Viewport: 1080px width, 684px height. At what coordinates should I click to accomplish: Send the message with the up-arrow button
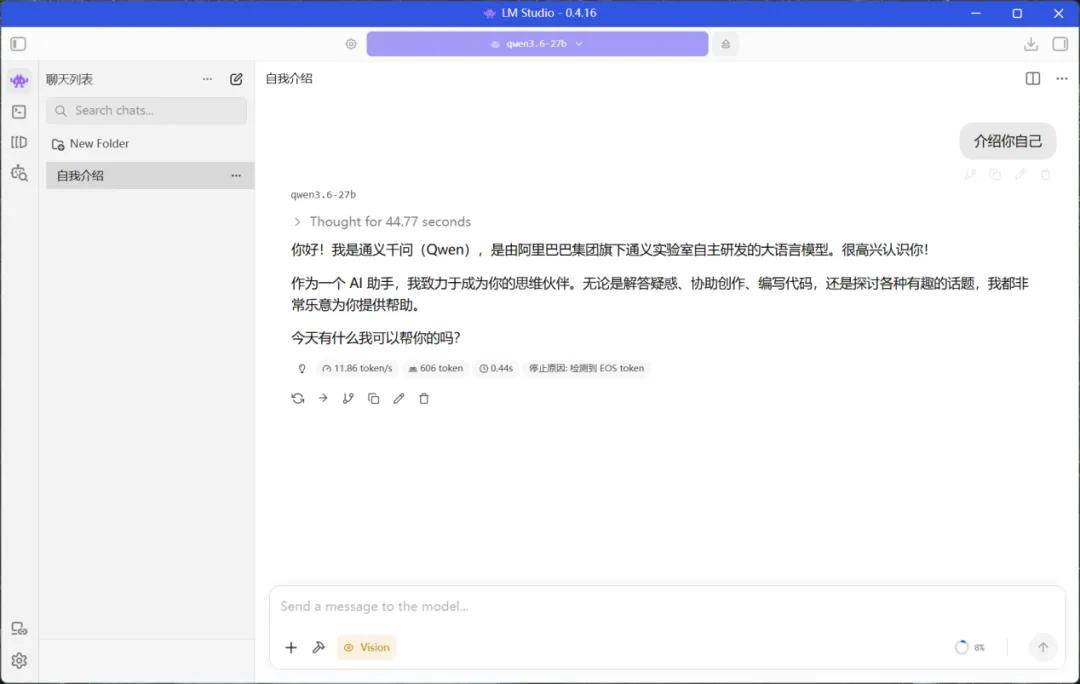pyautogui.click(x=1043, y=647)
